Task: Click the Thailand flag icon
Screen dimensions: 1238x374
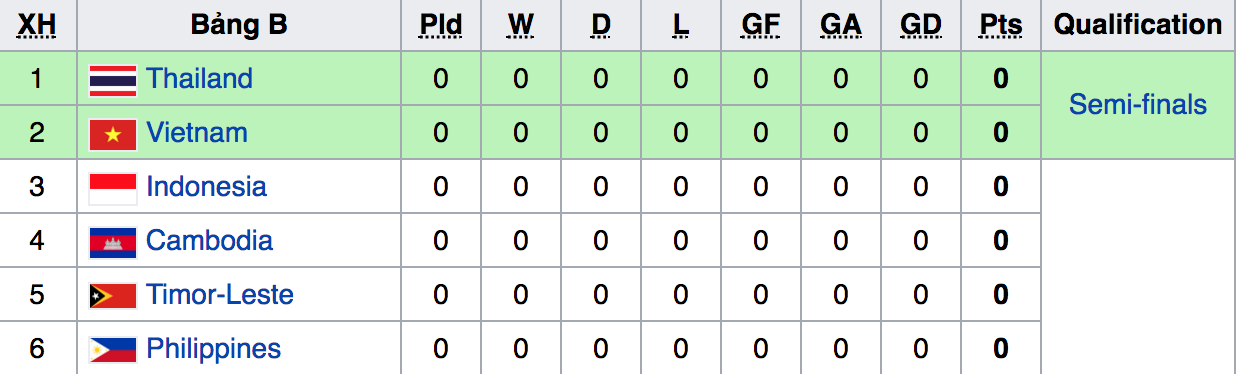Action: click(112, 80)
